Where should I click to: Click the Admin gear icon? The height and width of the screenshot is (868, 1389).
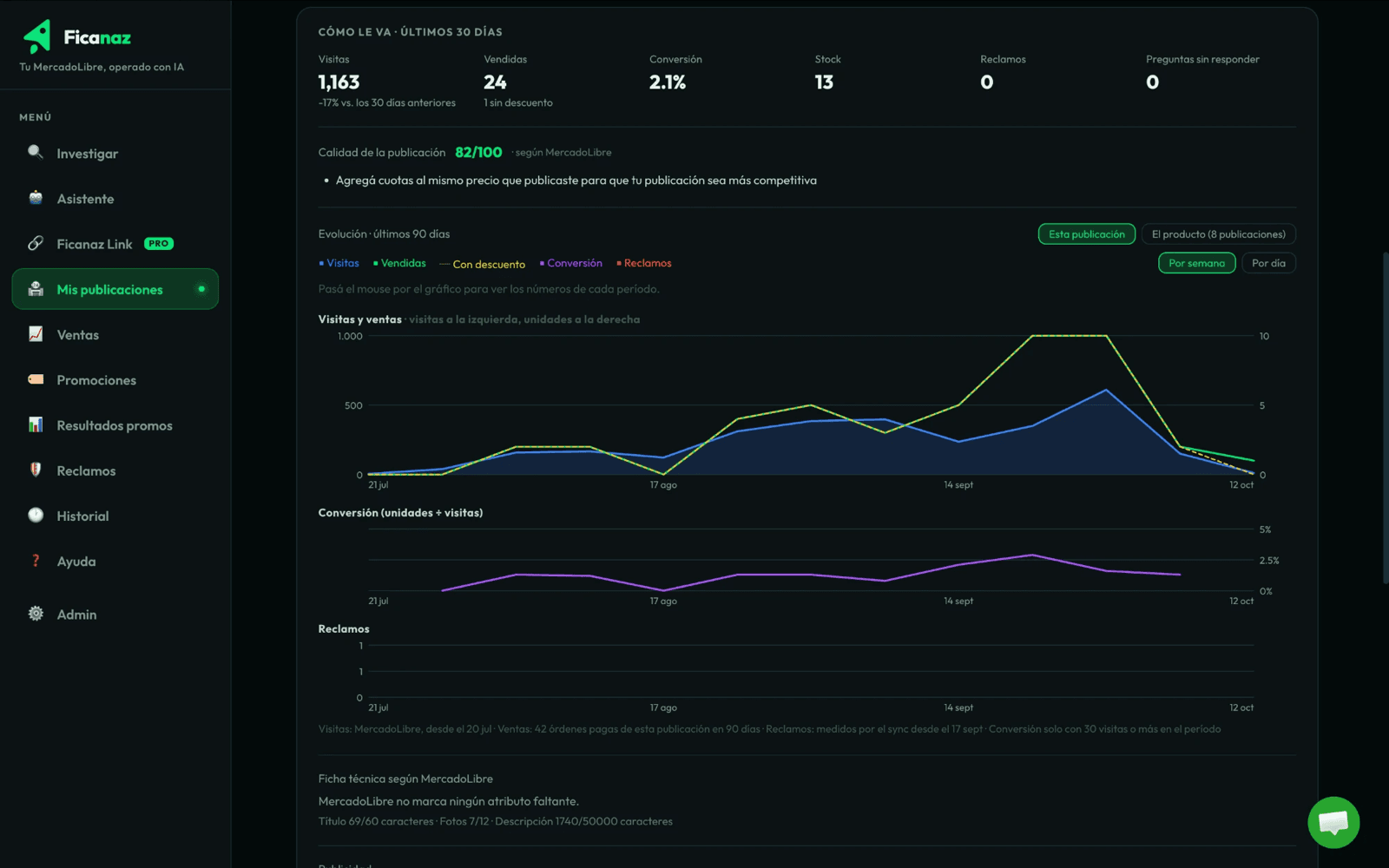click(36, 614)
